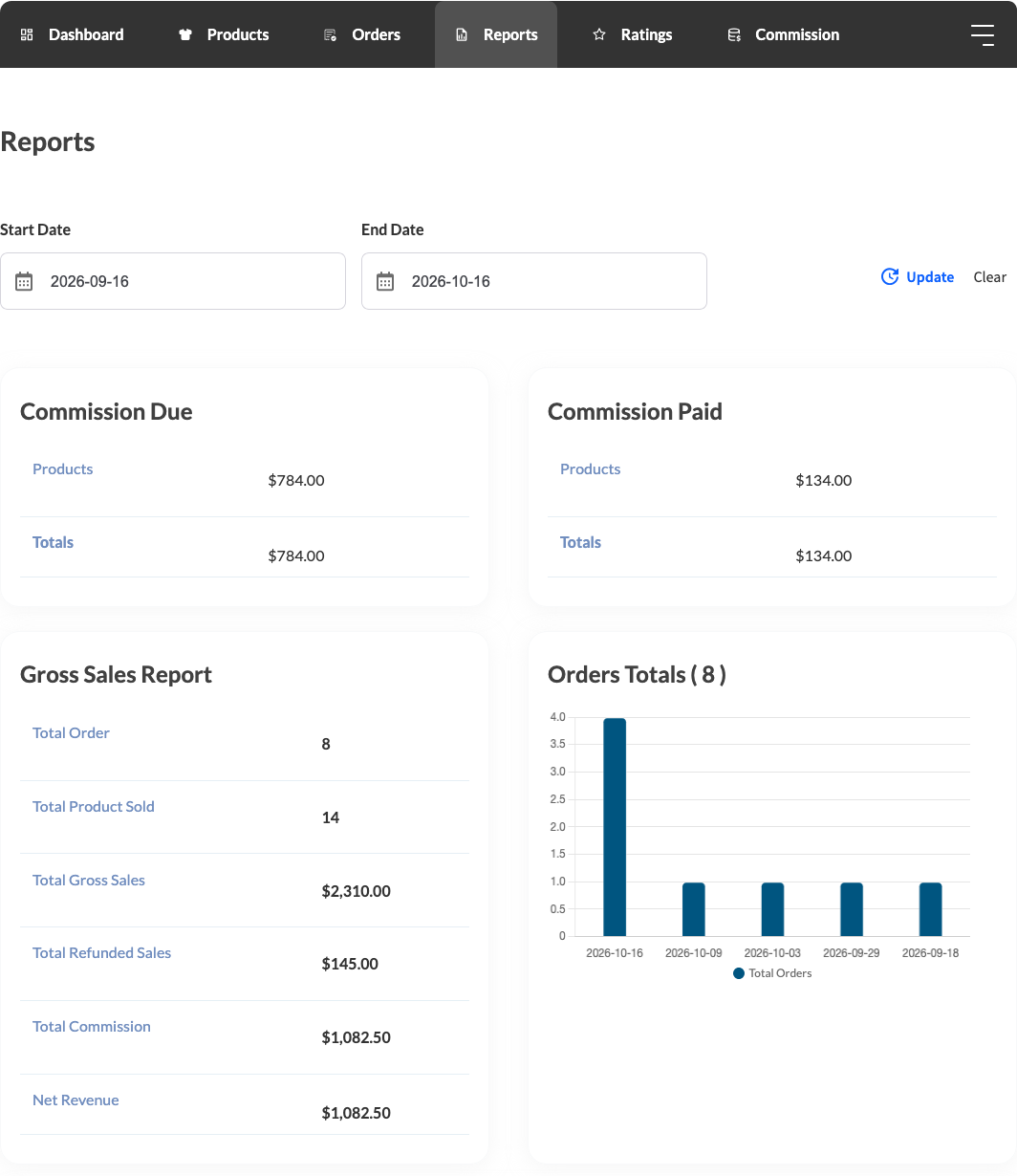Click the End Date field 2026-10-16
The height and width of the screenshot is (1176, 1017).
click(534, 281)
